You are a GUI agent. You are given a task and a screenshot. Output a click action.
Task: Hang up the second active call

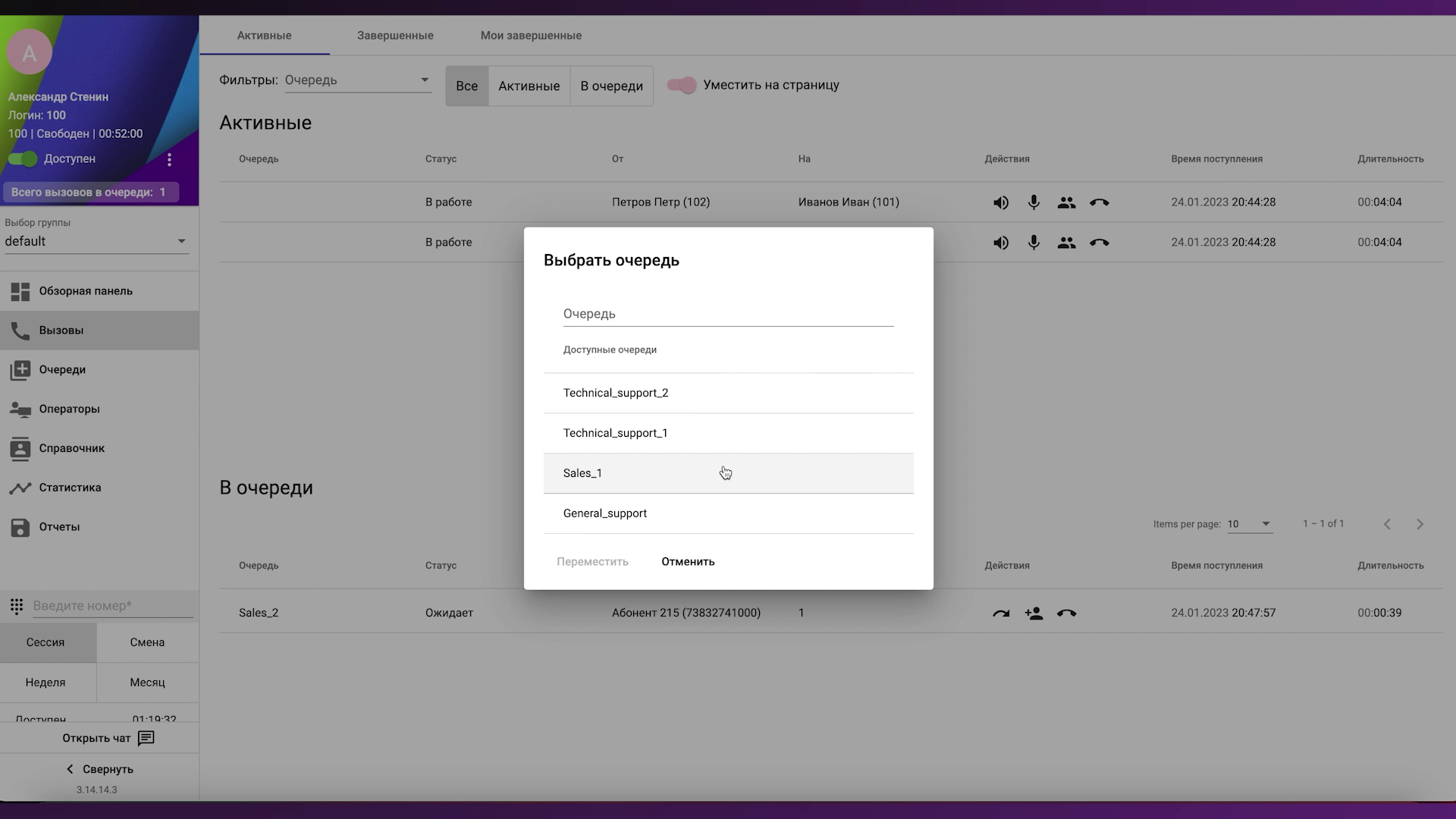[1099, 243]
